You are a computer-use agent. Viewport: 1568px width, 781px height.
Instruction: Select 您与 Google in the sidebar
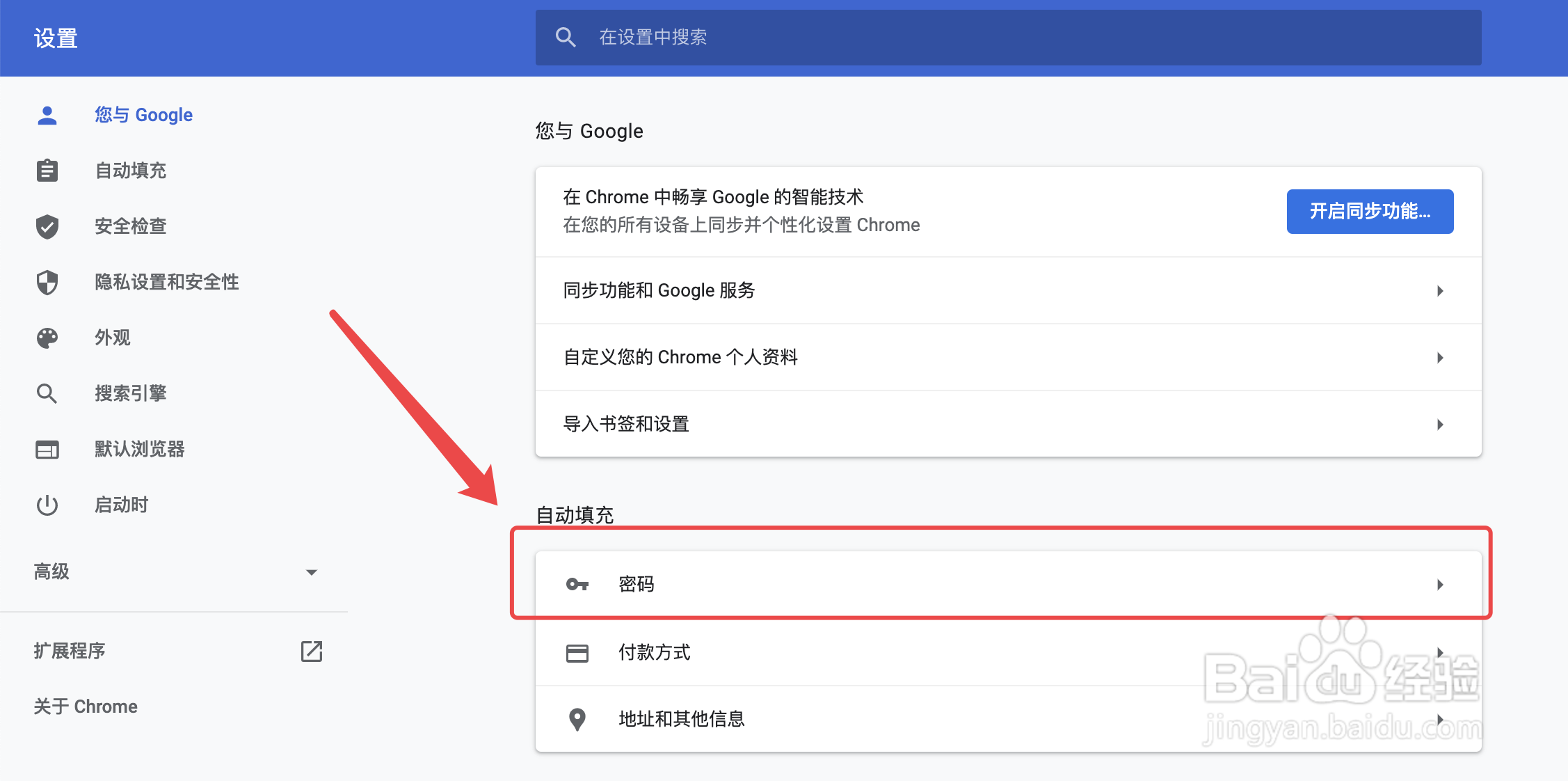coord(144,115)
